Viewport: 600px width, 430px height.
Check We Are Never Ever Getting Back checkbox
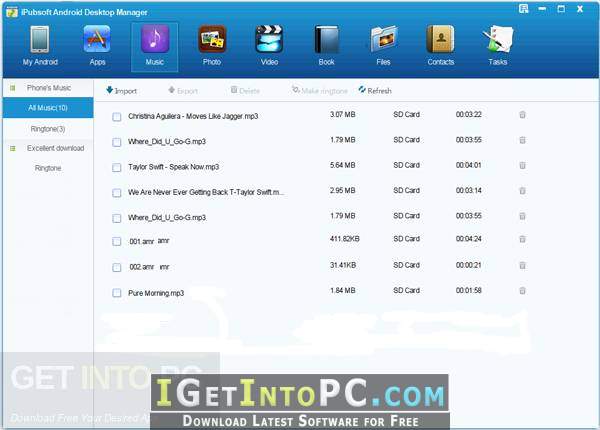117,193
